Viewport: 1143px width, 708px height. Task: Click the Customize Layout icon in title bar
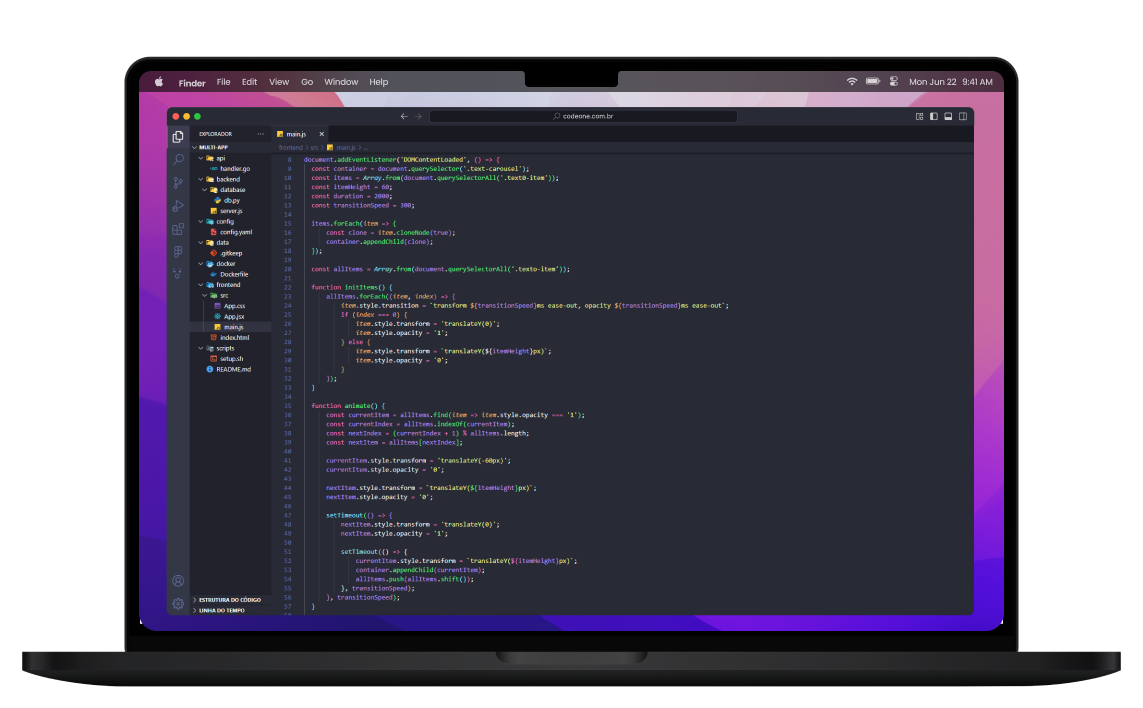click(919, 116)
